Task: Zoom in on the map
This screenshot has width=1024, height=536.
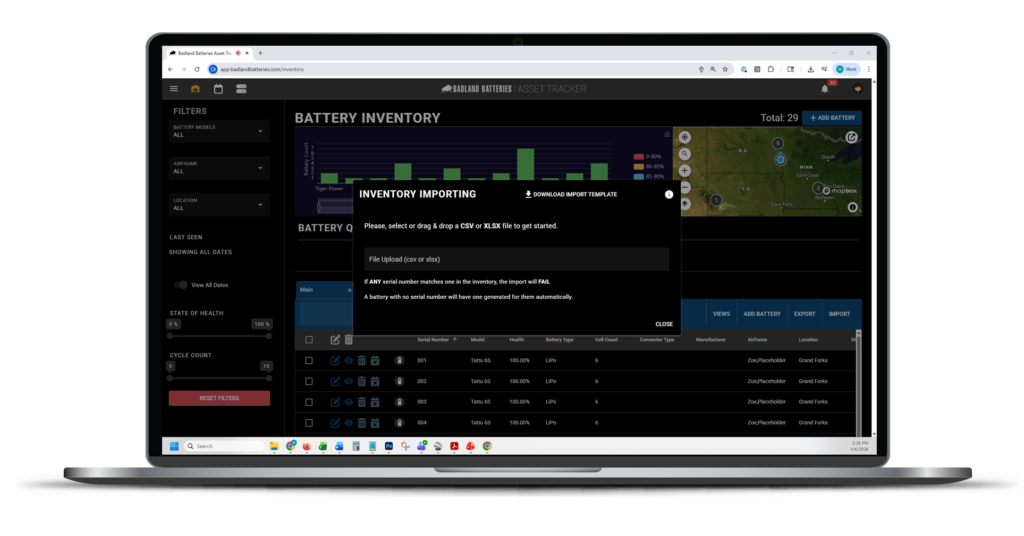Action: click(x=684, y=170)
